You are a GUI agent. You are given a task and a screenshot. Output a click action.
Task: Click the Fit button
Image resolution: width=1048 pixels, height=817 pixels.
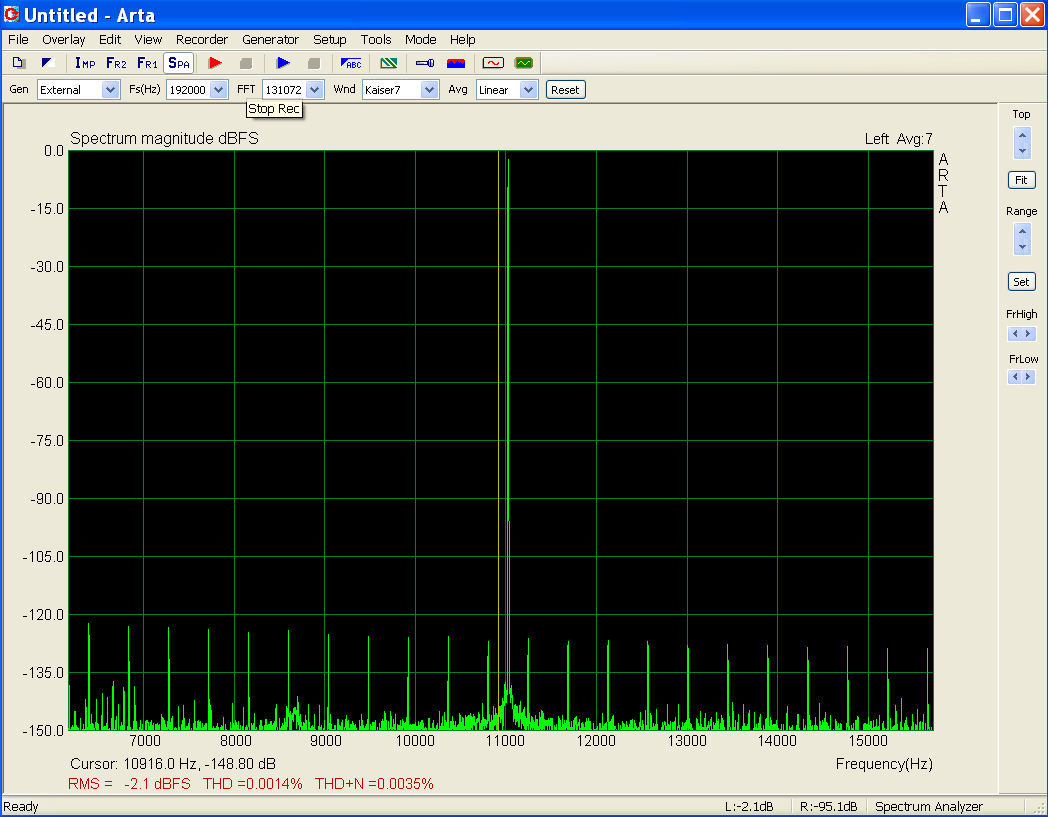pyautogui.click(x=1021, y=180)
